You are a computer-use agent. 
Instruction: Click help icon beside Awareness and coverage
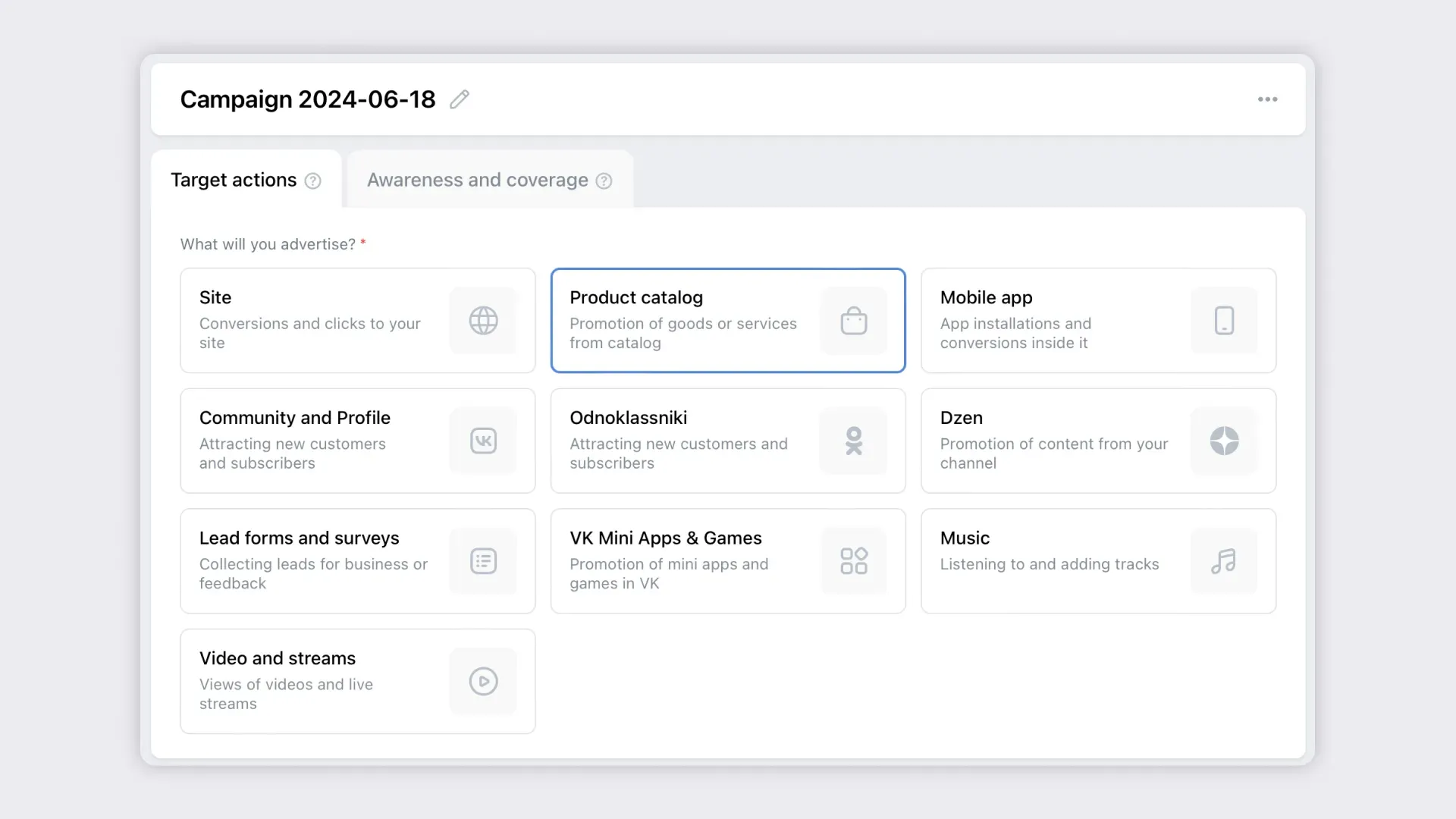[604, 181]
